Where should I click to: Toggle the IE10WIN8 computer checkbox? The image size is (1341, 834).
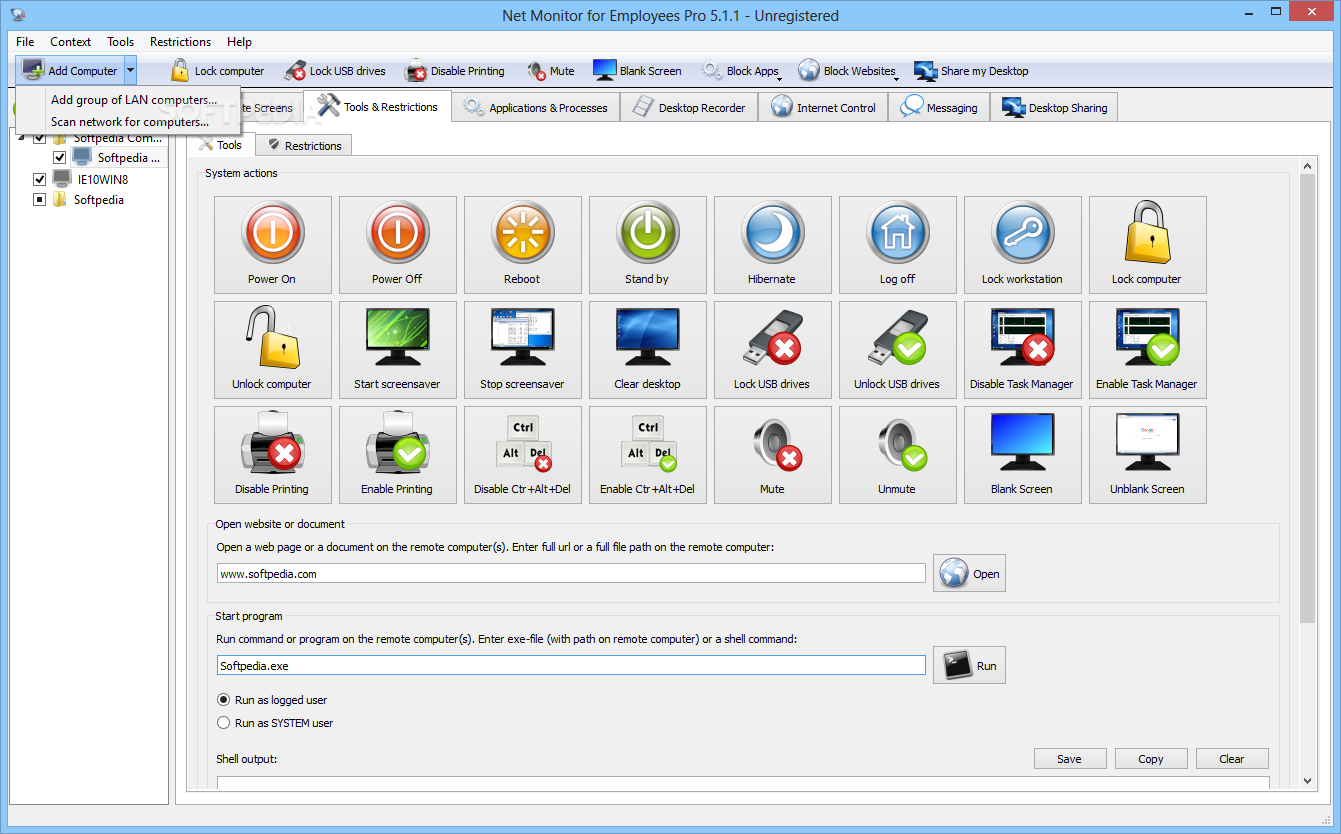40,179
